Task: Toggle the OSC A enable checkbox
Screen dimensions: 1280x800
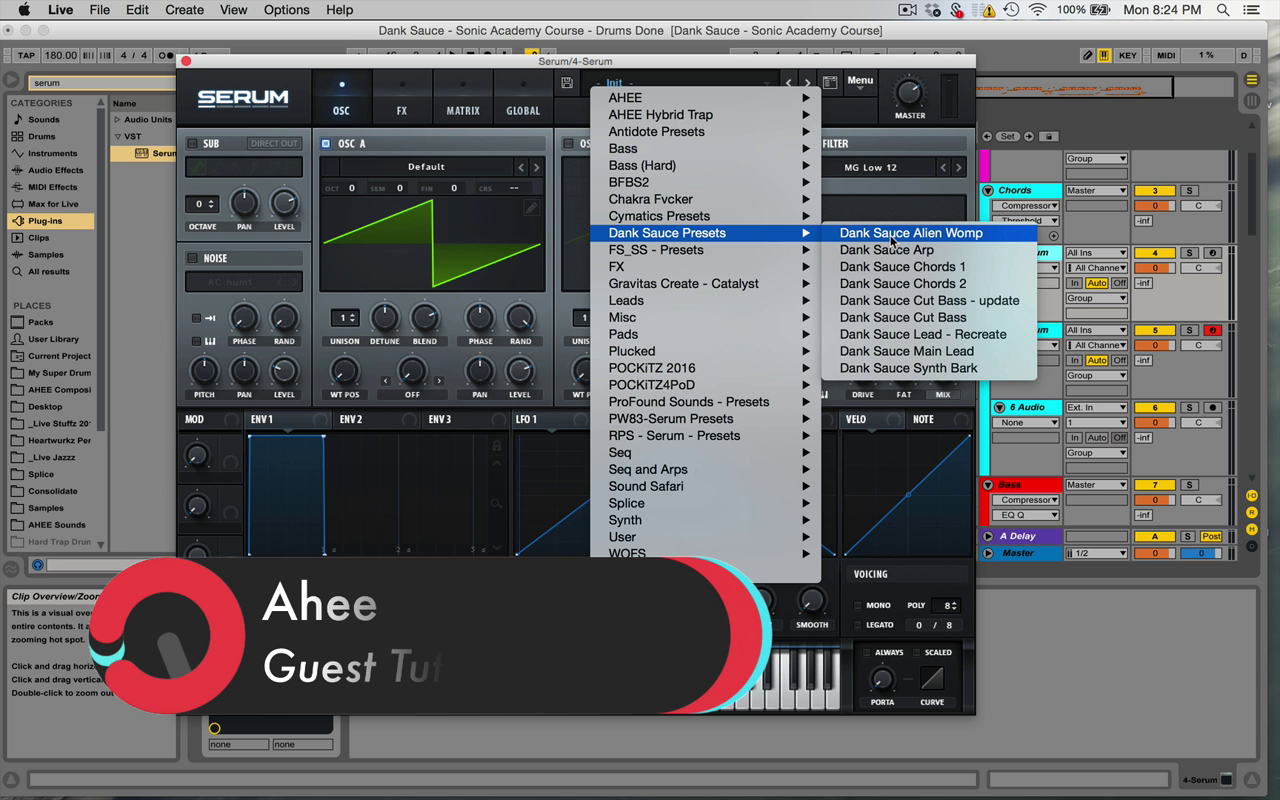Action: click(x=326, y=144)
